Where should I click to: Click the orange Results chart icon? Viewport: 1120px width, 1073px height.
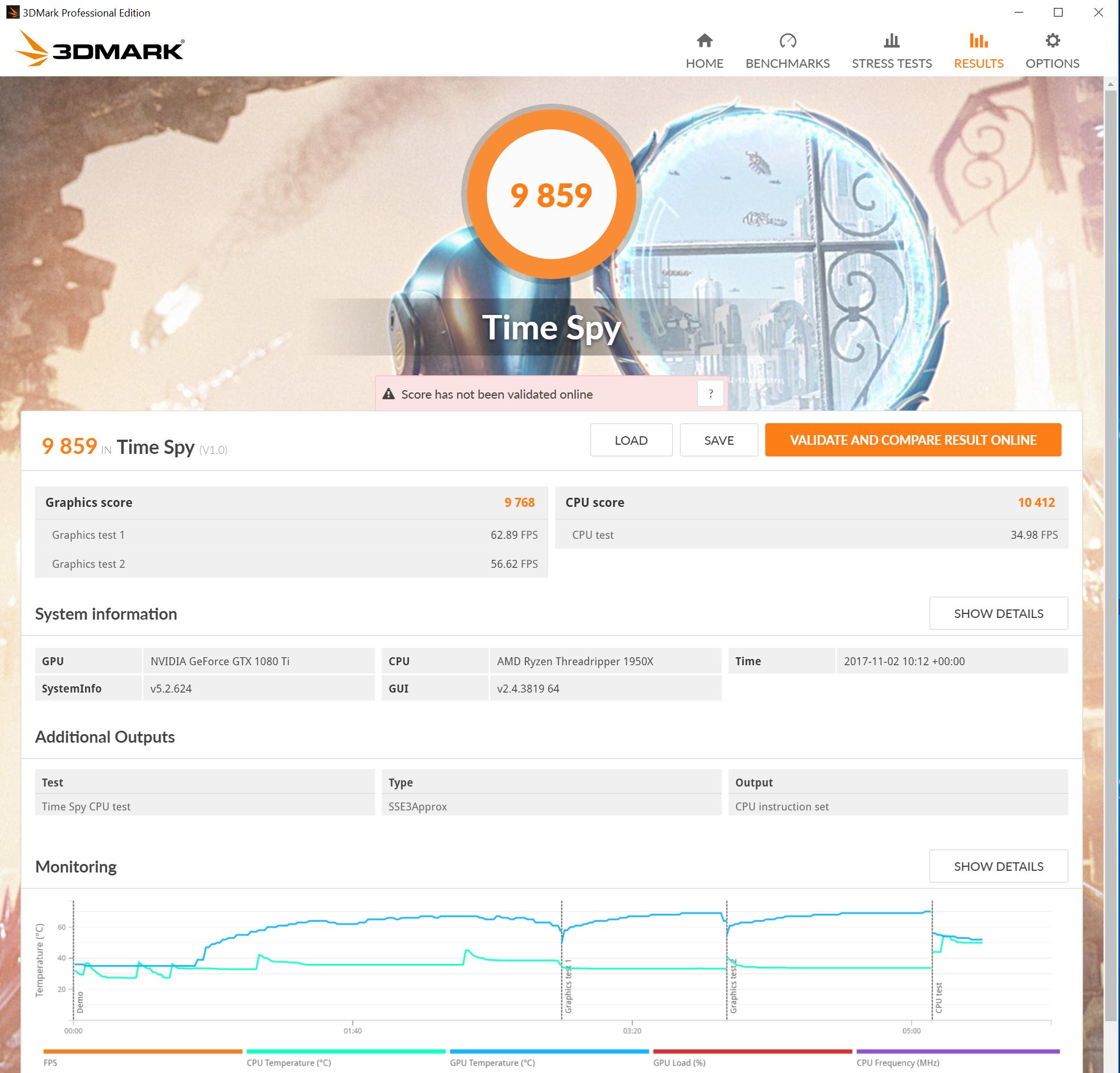pyautogui.click(x=978, y=40)
